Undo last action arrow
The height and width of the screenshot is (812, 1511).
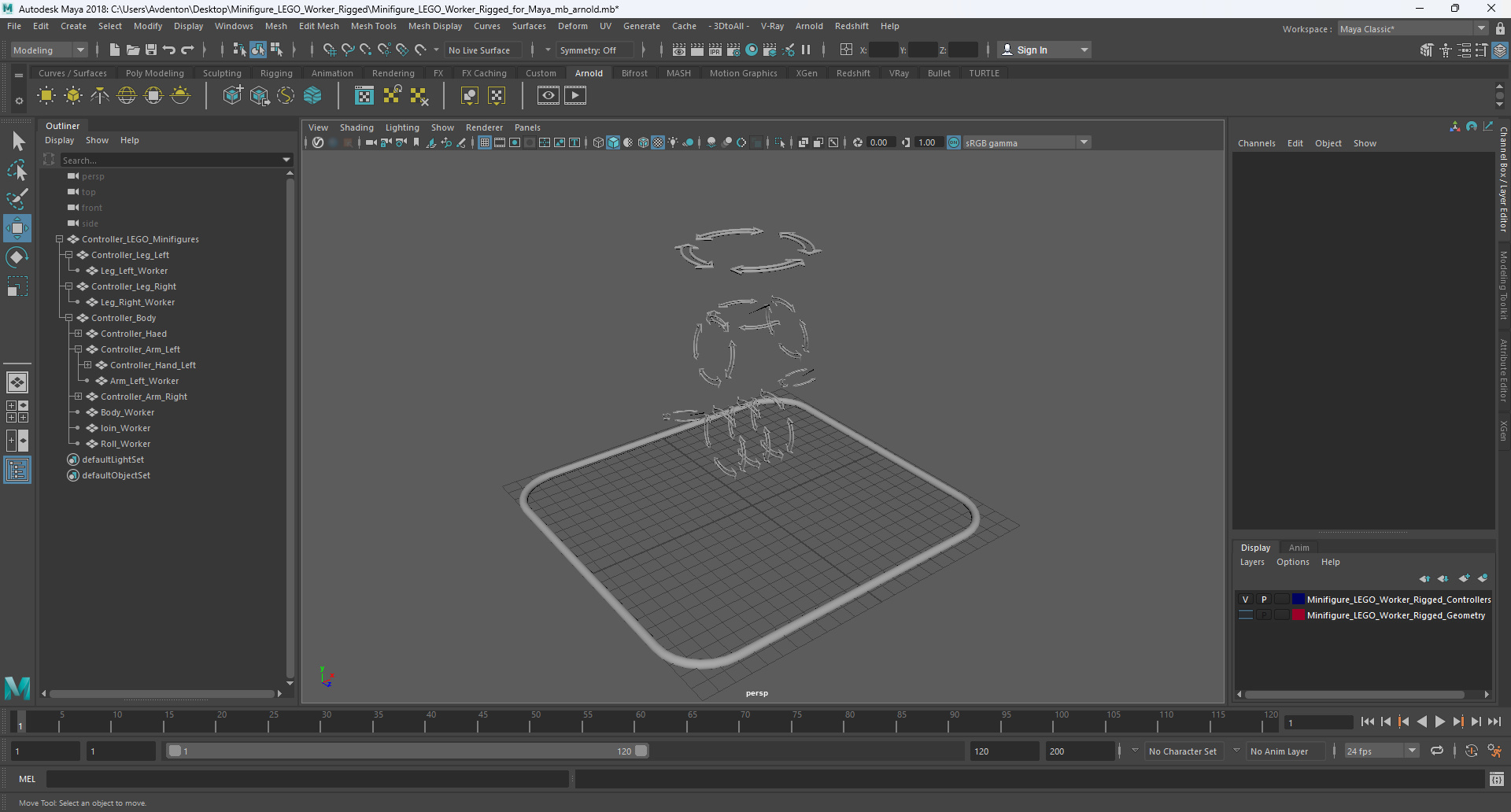pyautogui.click(x=169, y=50)
